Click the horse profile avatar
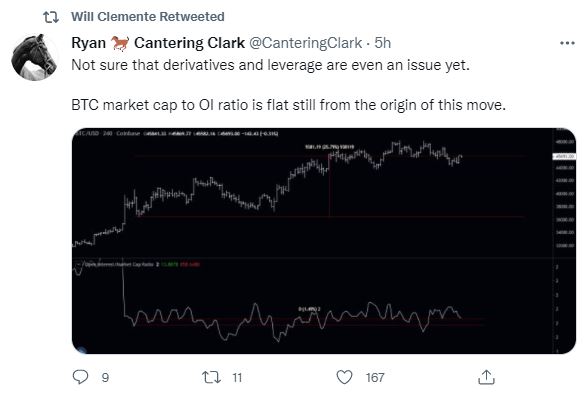This screenshot has width=588, height=407. click(x=34, y=57)
